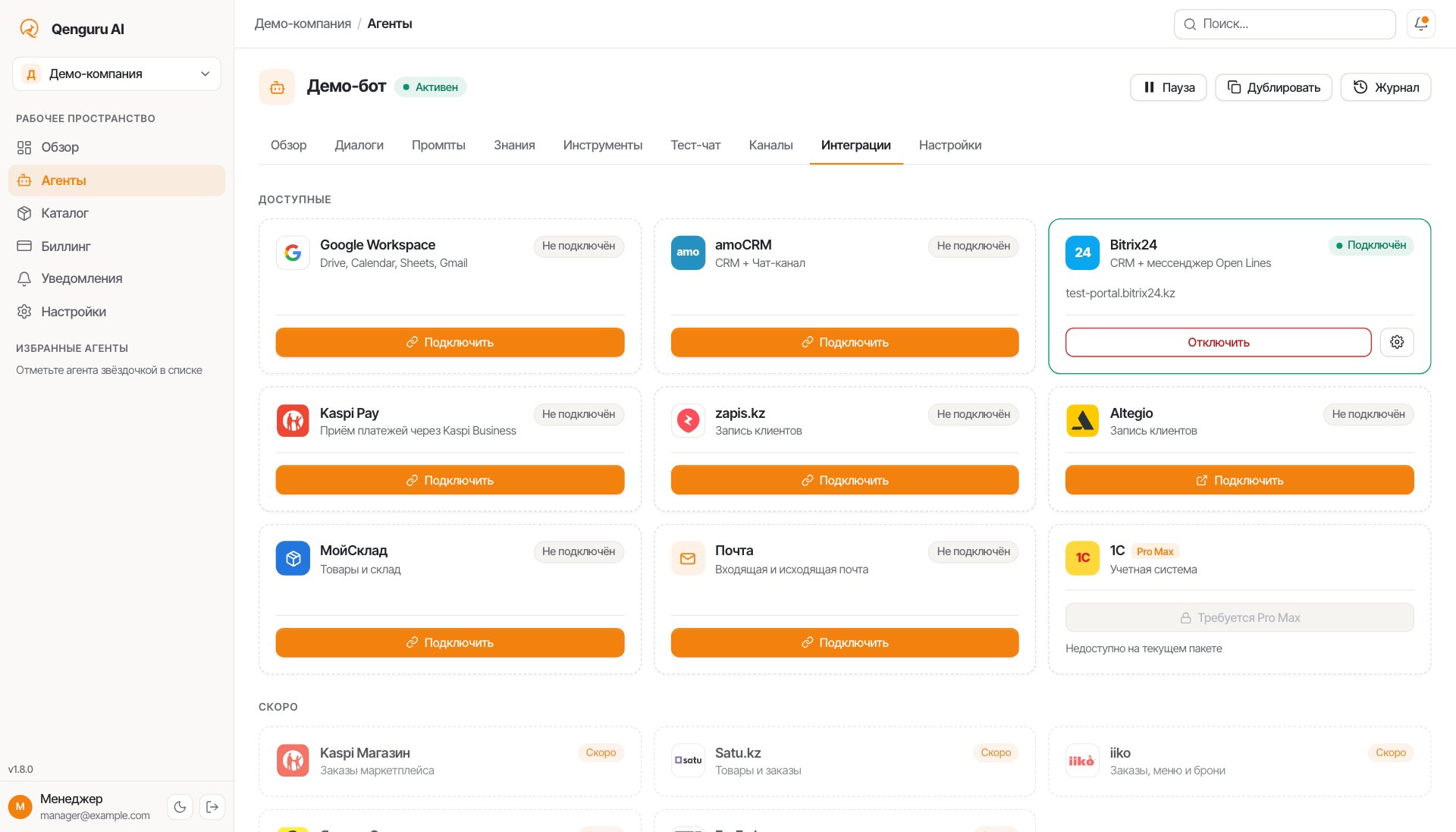1456x832 pixels.
Task: Expand the Демо-компания company selector
Action: [x=117, y=74]
